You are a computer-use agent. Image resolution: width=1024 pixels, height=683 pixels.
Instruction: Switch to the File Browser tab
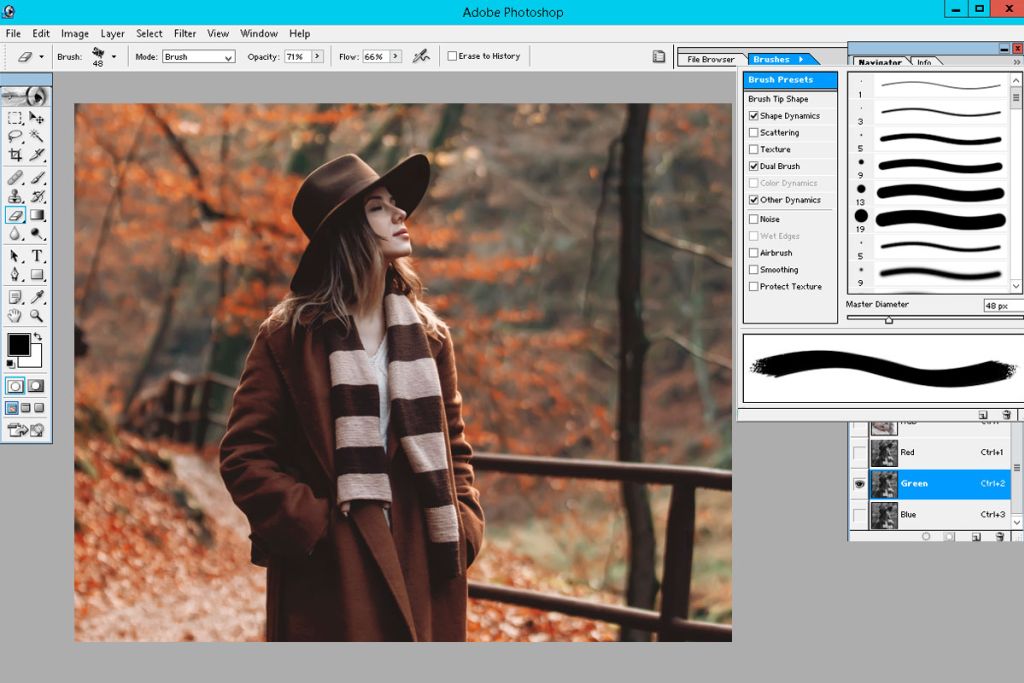point(711,59)
